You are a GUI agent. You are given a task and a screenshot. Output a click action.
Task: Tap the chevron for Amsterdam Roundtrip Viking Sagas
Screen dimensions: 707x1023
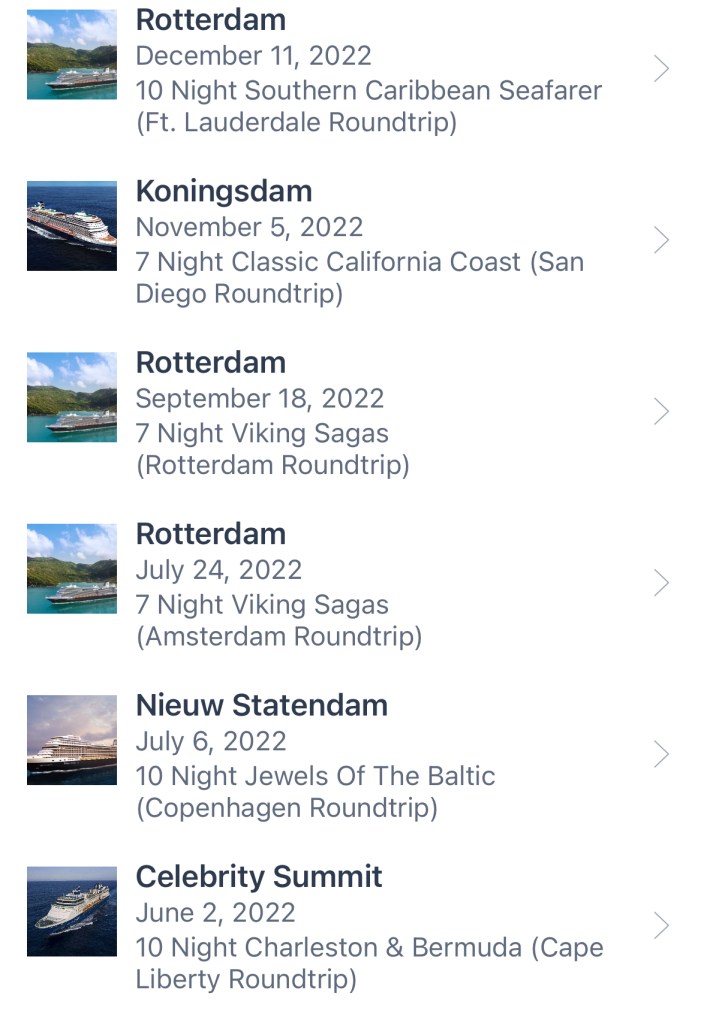click(x=661, y=583)
